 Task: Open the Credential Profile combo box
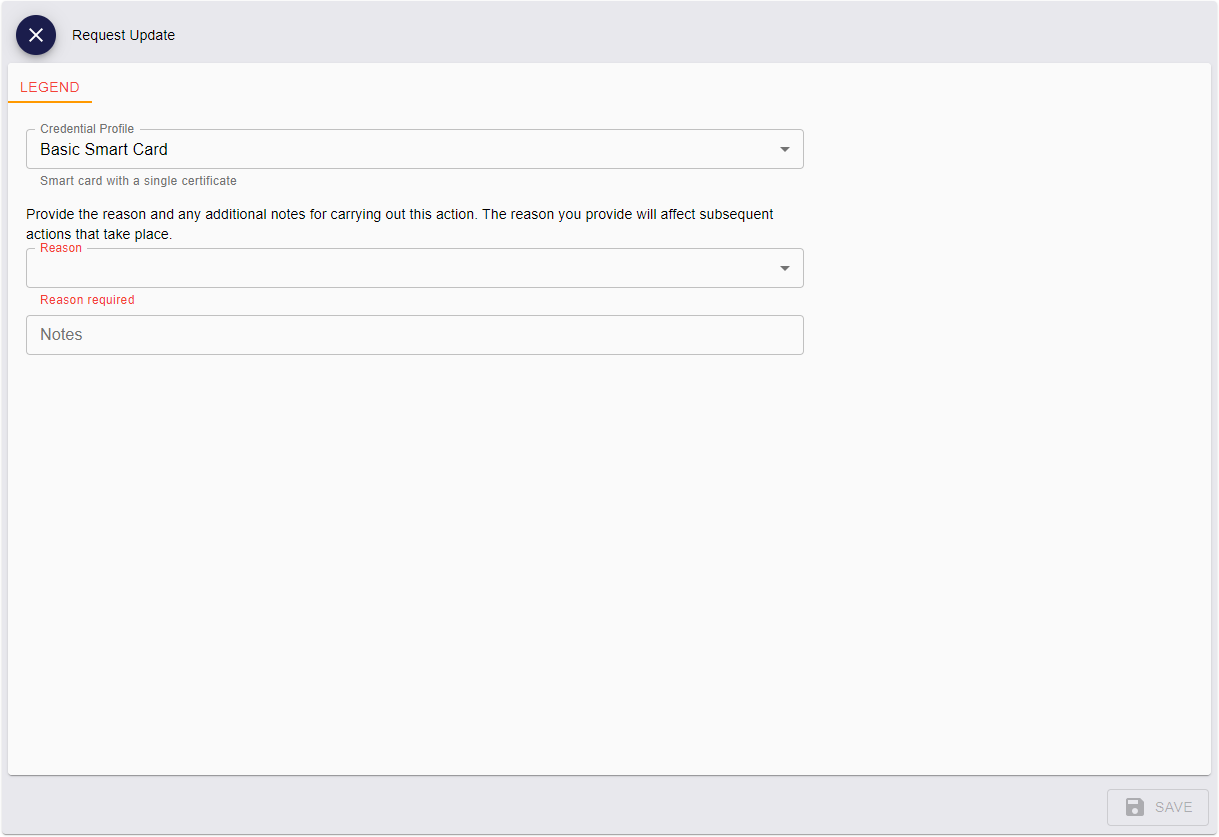400,150
